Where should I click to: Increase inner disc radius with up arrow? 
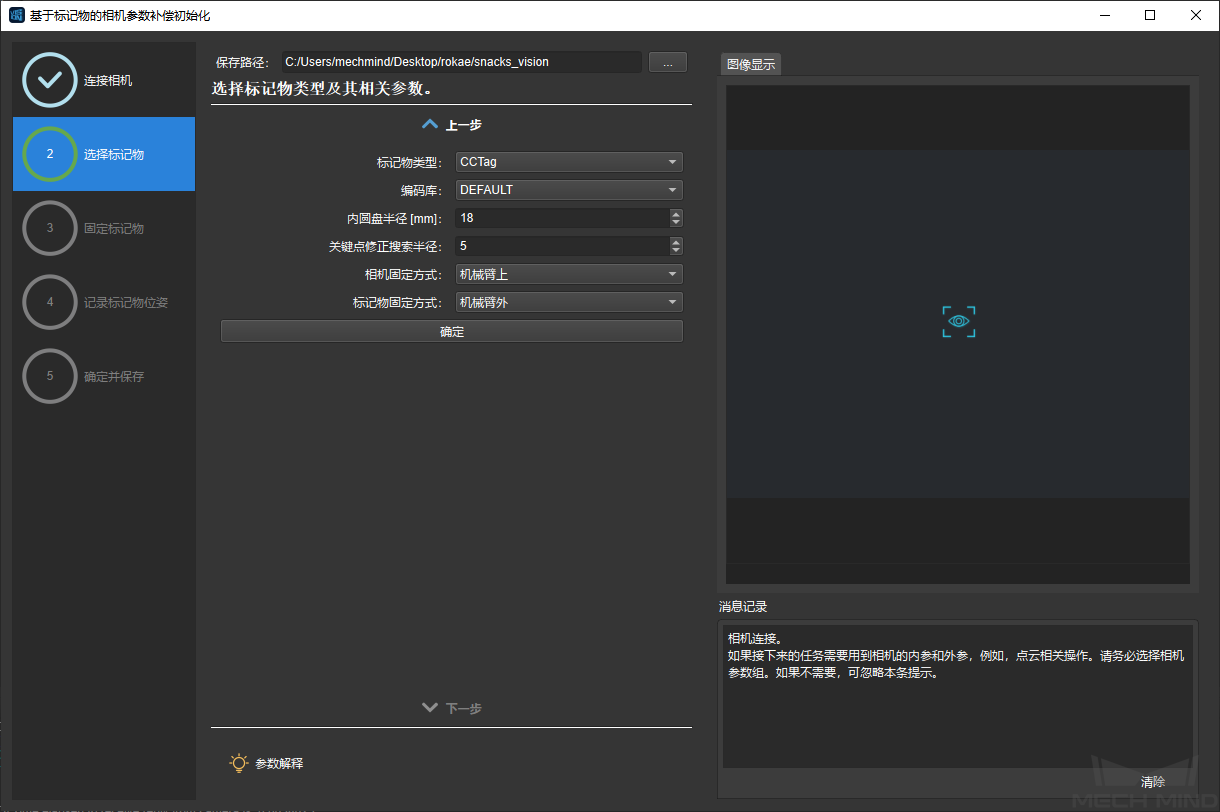point(676,214)
